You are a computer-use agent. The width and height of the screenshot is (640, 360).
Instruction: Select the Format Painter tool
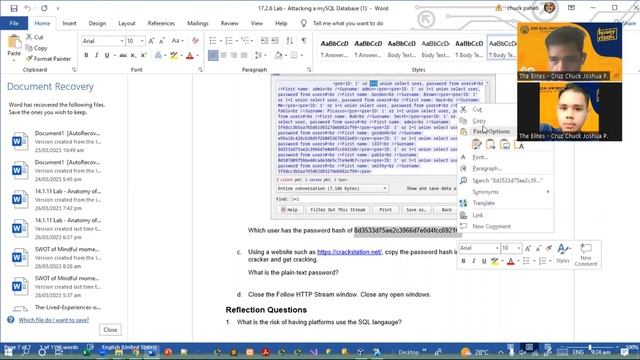coord(48,59)
